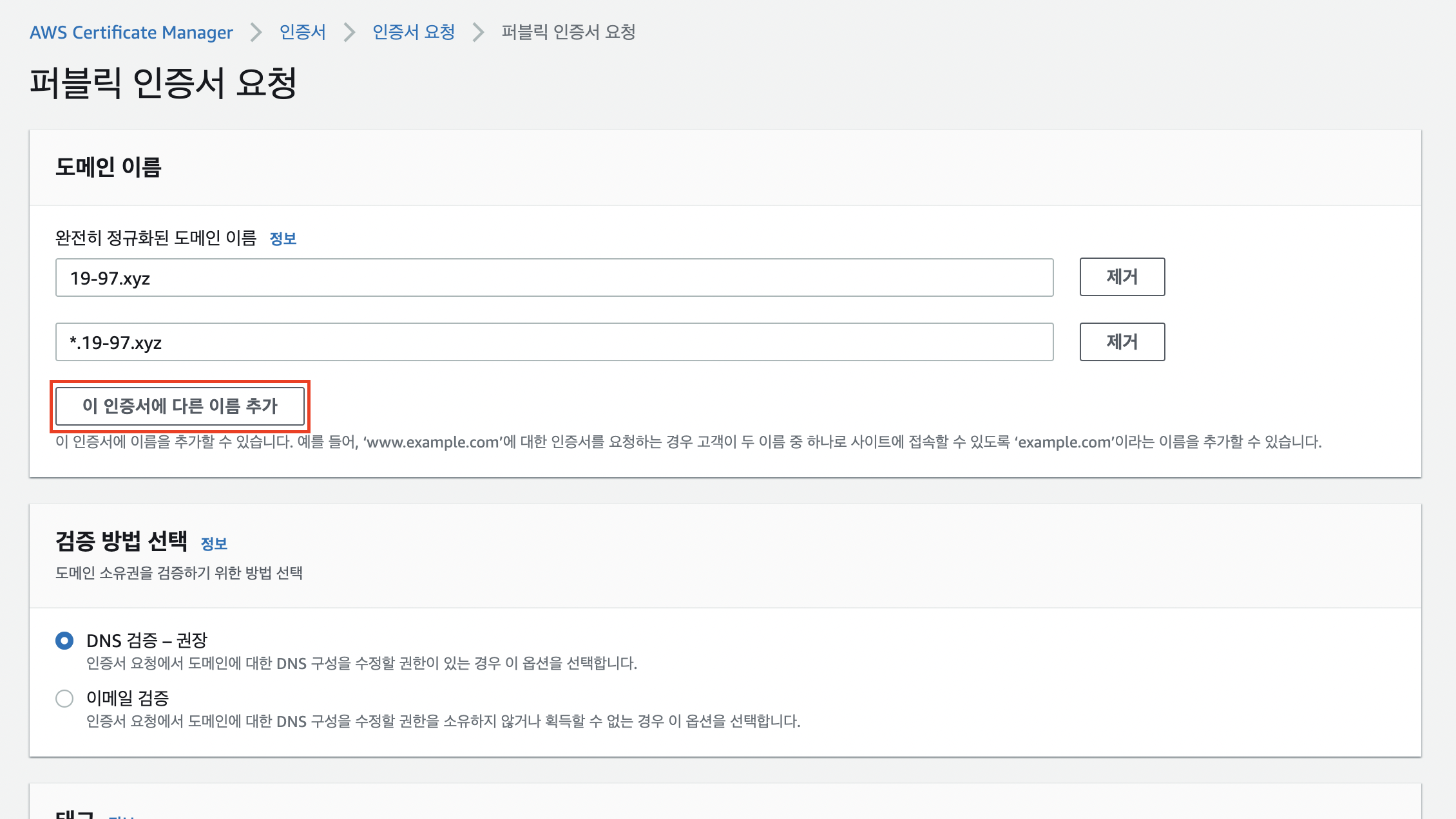Viewport: 1456px width, 819px height.
Task: Click chevron between 인증서 and 인증서 요청
Action: tap(349, 32)
